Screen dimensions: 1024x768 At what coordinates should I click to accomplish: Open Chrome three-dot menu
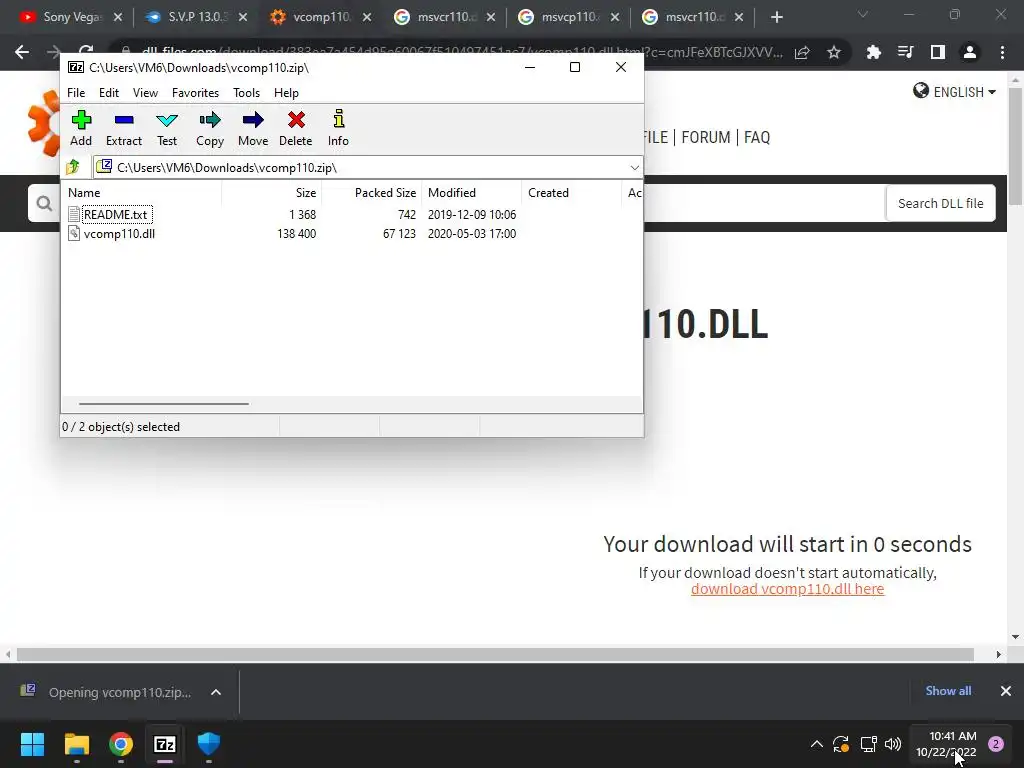click(1002, 52)
